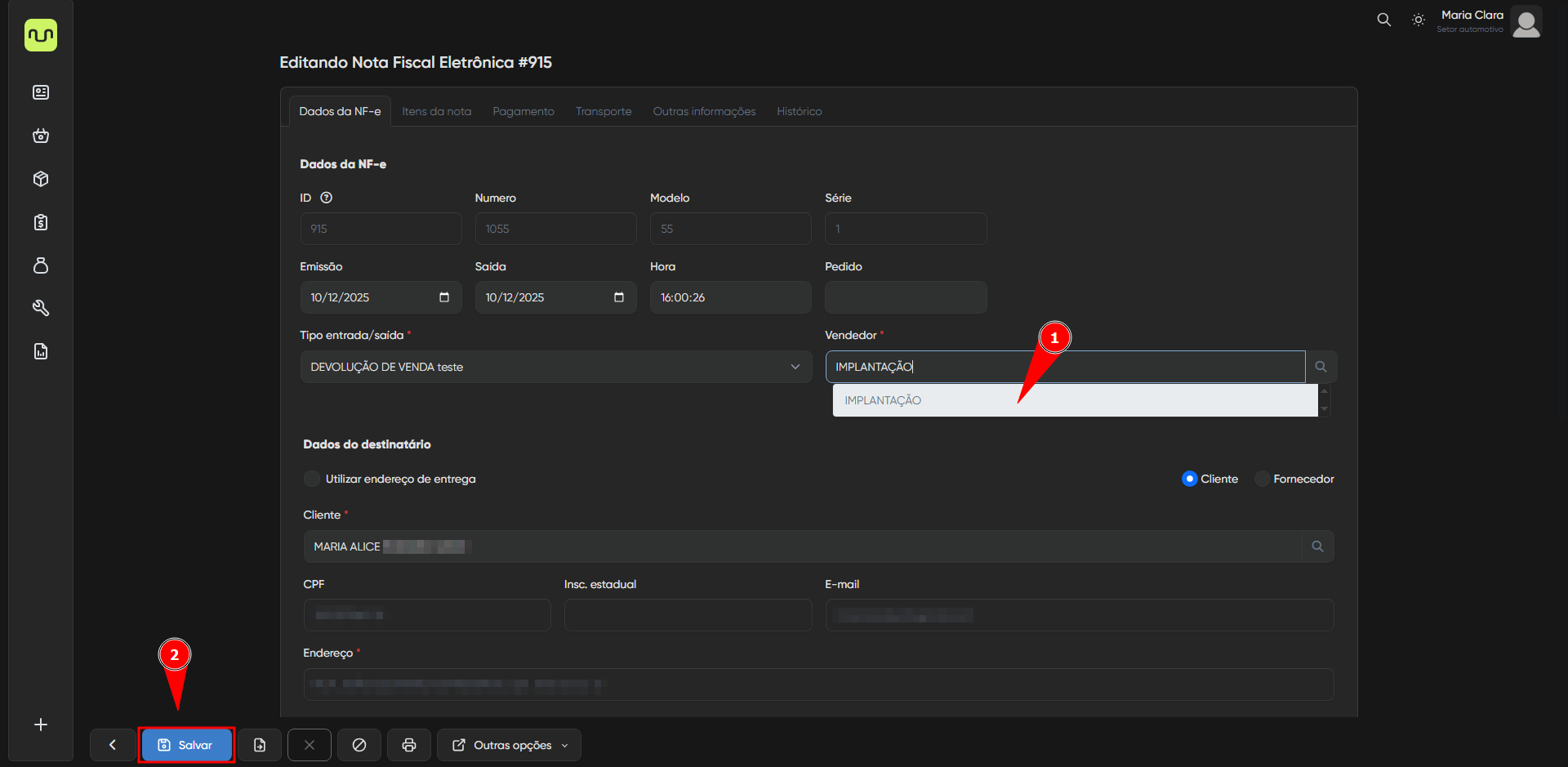The height and width of the screenshot is (767, 1568).
Task: Open the Emissão date picker calendar
Action: [x=443, y=297]
